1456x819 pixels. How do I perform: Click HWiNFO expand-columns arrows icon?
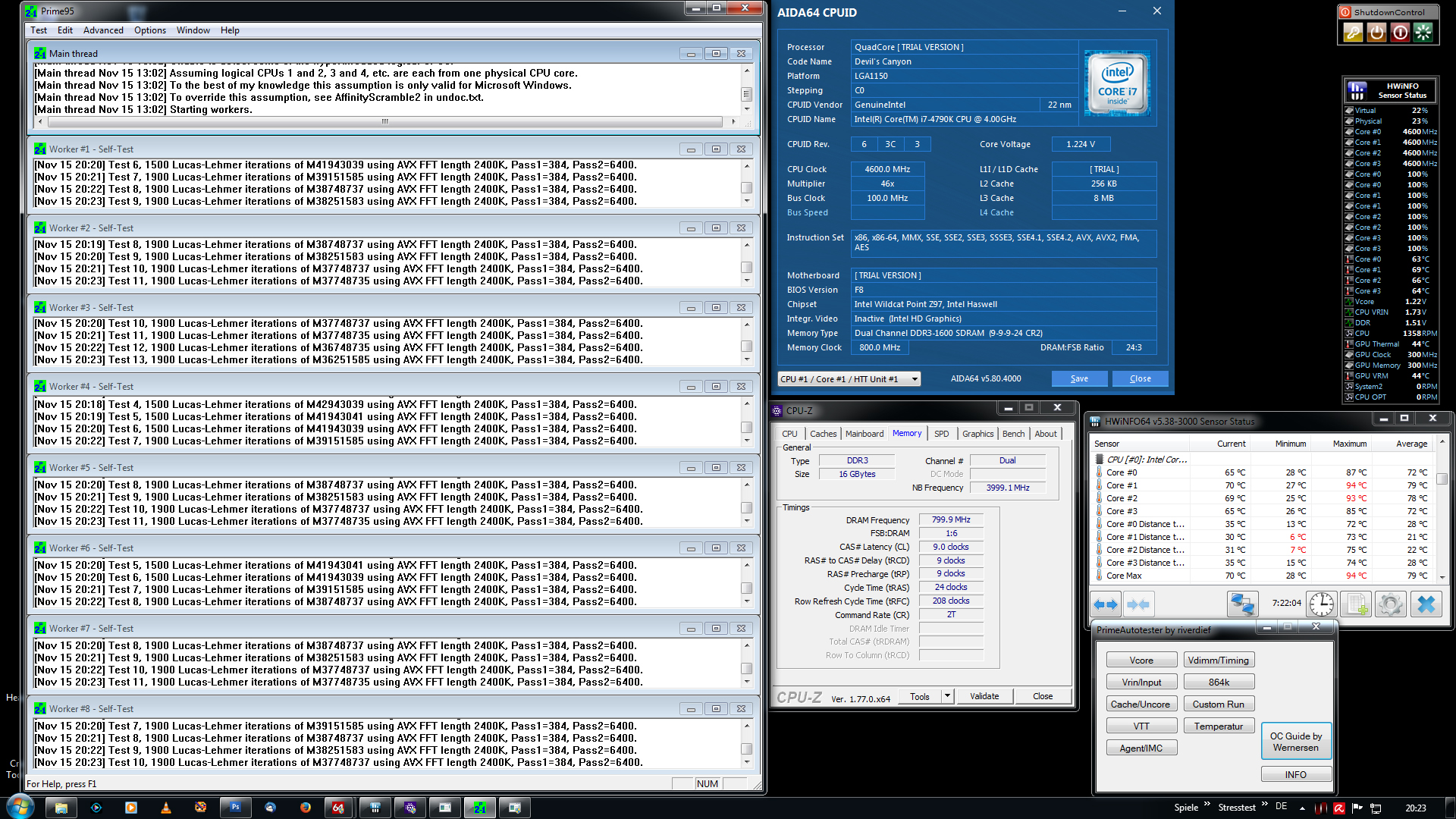click(1106, 604)
